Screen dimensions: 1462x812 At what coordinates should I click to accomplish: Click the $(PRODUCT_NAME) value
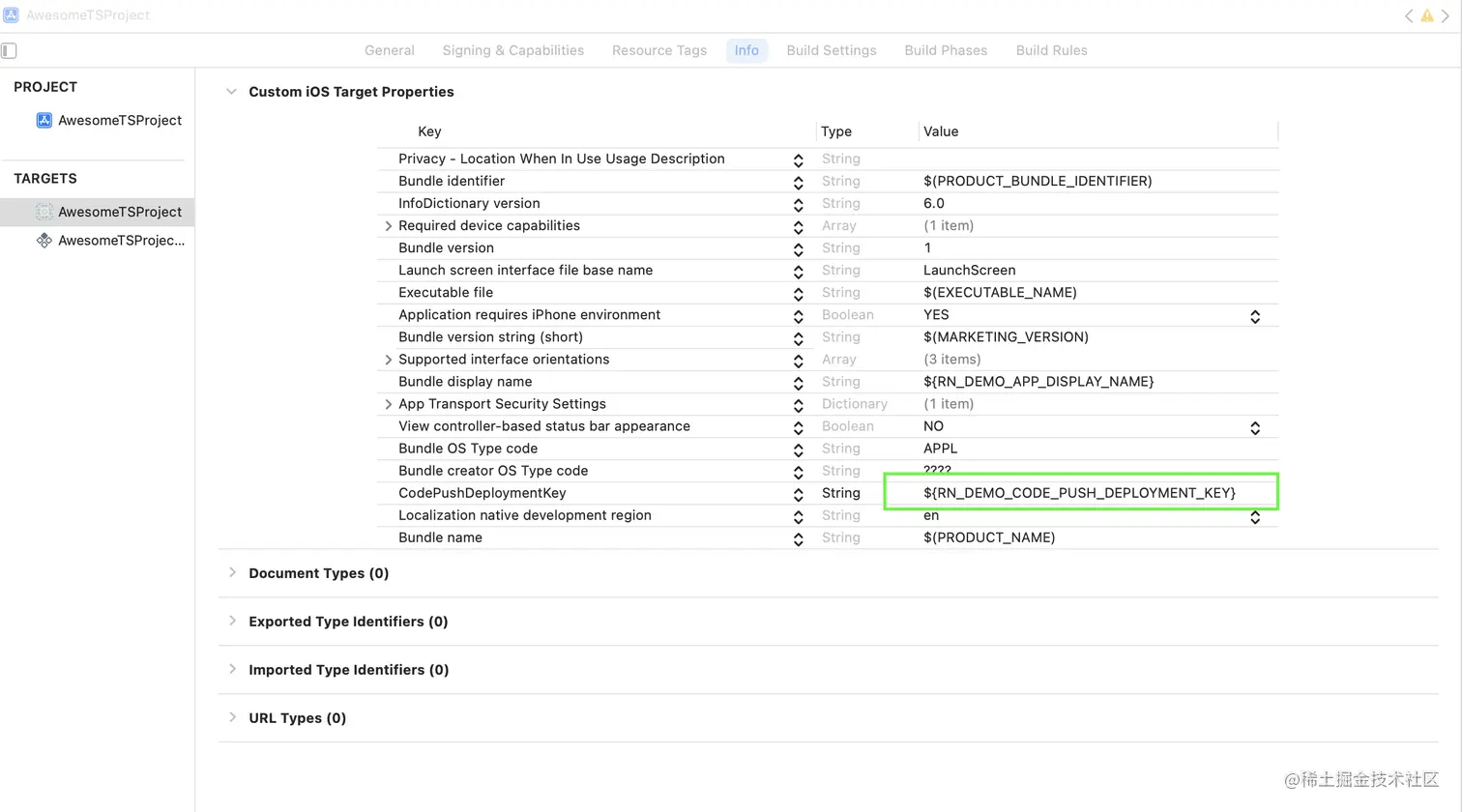tap(989, 537)
